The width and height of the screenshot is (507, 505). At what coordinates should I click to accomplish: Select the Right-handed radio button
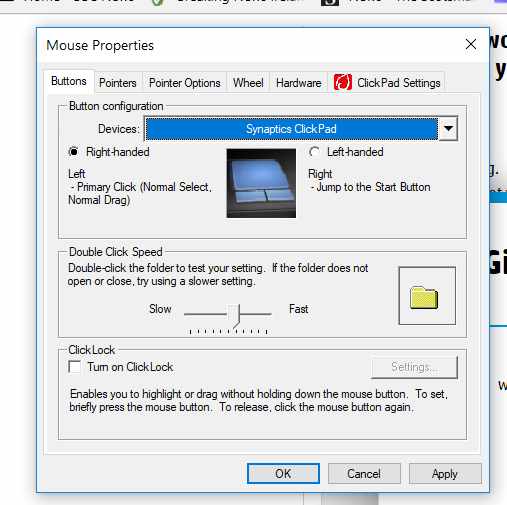pos(73,152)
